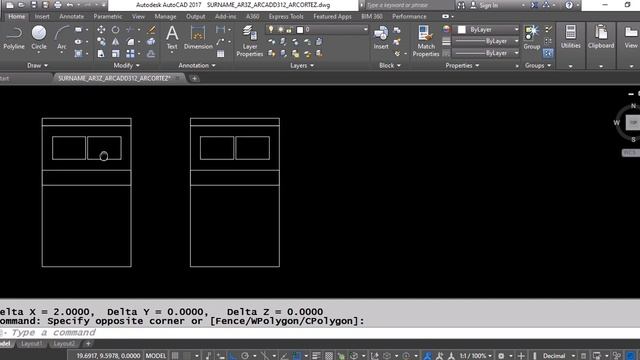640x360 pixels.
Task: Select the Polyline tool
Action: (x=14, y=38)
